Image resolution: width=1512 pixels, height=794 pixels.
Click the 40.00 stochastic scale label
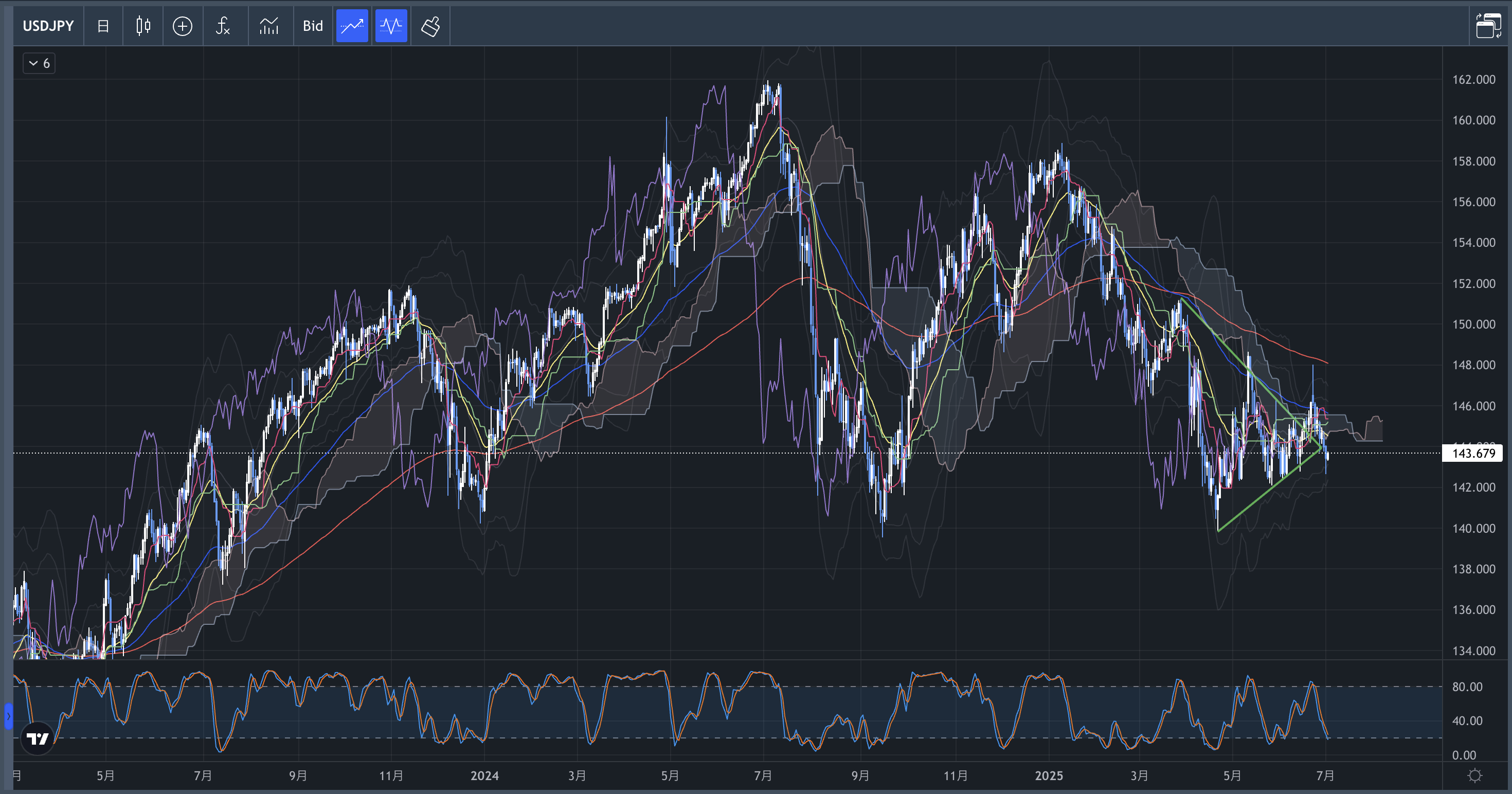click(1466, 720)
